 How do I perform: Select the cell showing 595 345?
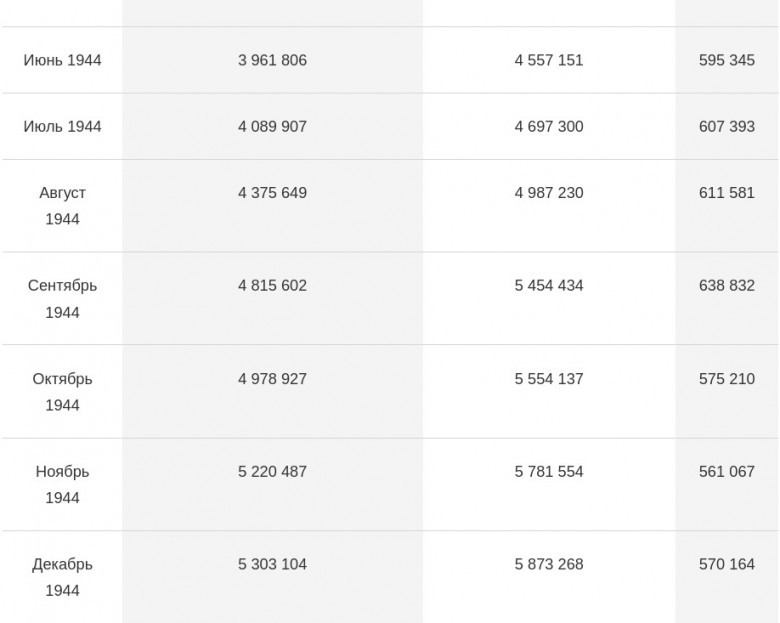click(727, 60)
